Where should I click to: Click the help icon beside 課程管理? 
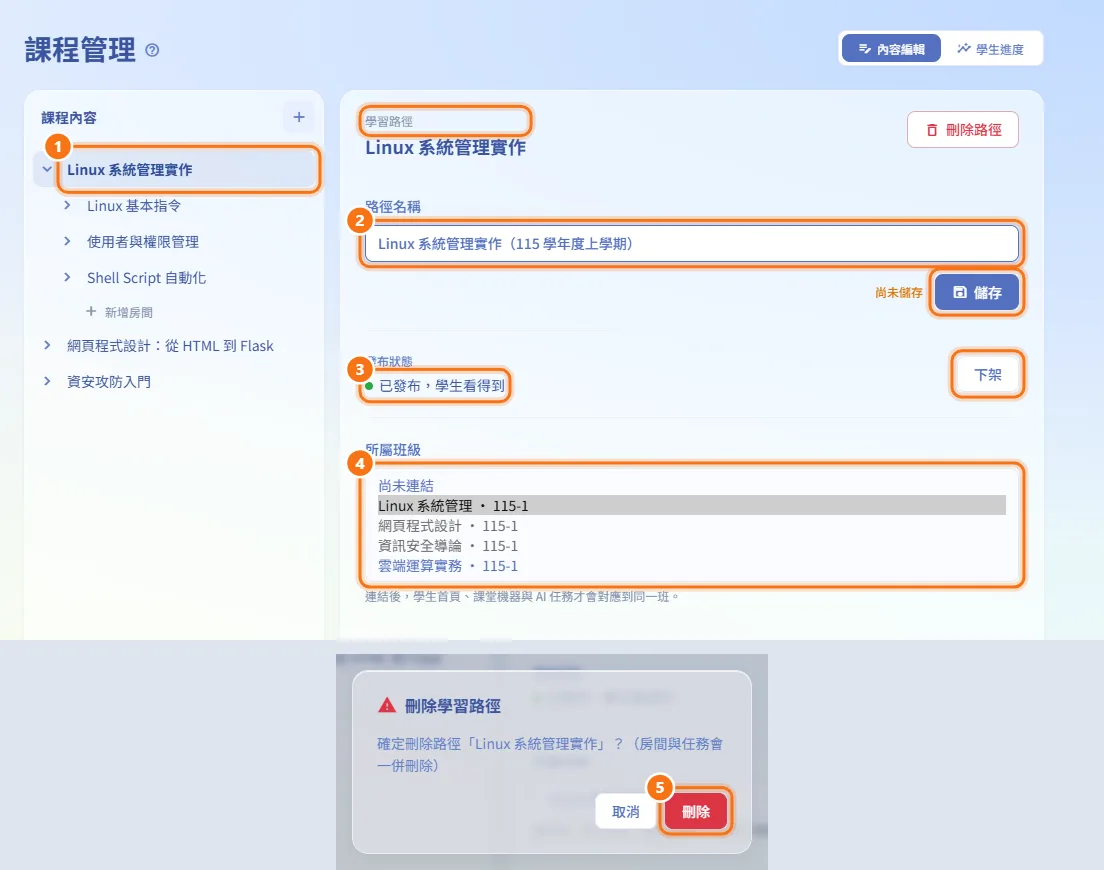[x=152, y=50]
